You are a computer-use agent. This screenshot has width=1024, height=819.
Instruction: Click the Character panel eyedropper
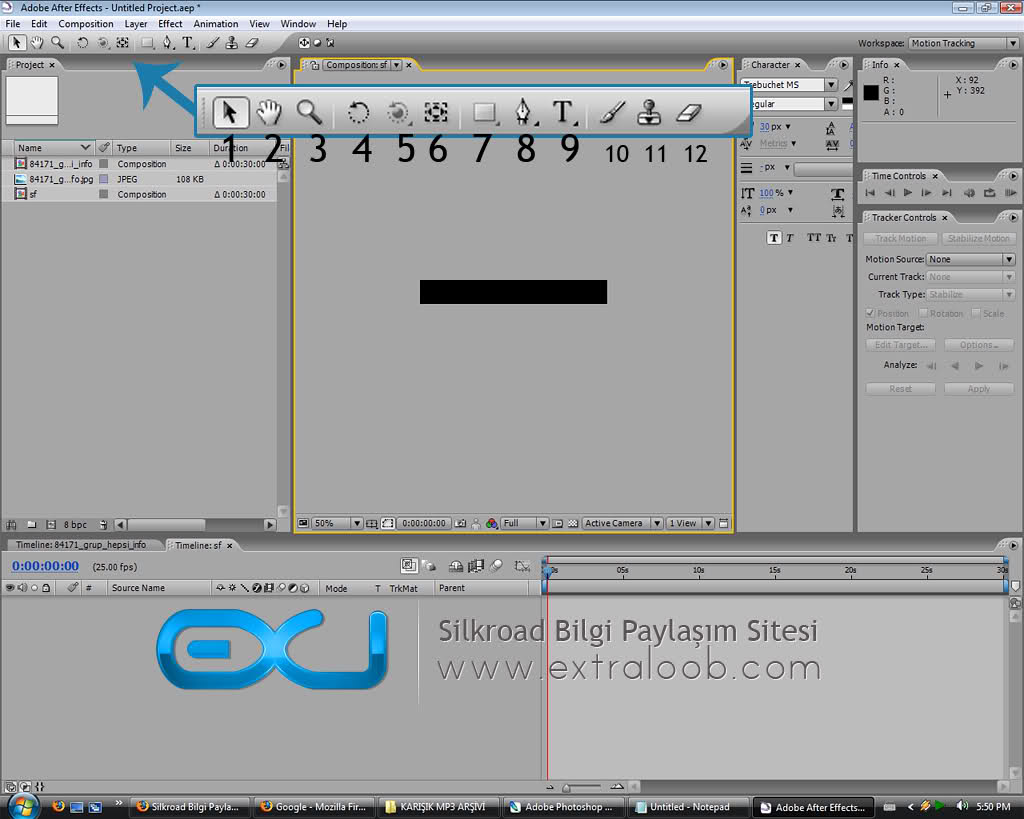pos(848,85)
